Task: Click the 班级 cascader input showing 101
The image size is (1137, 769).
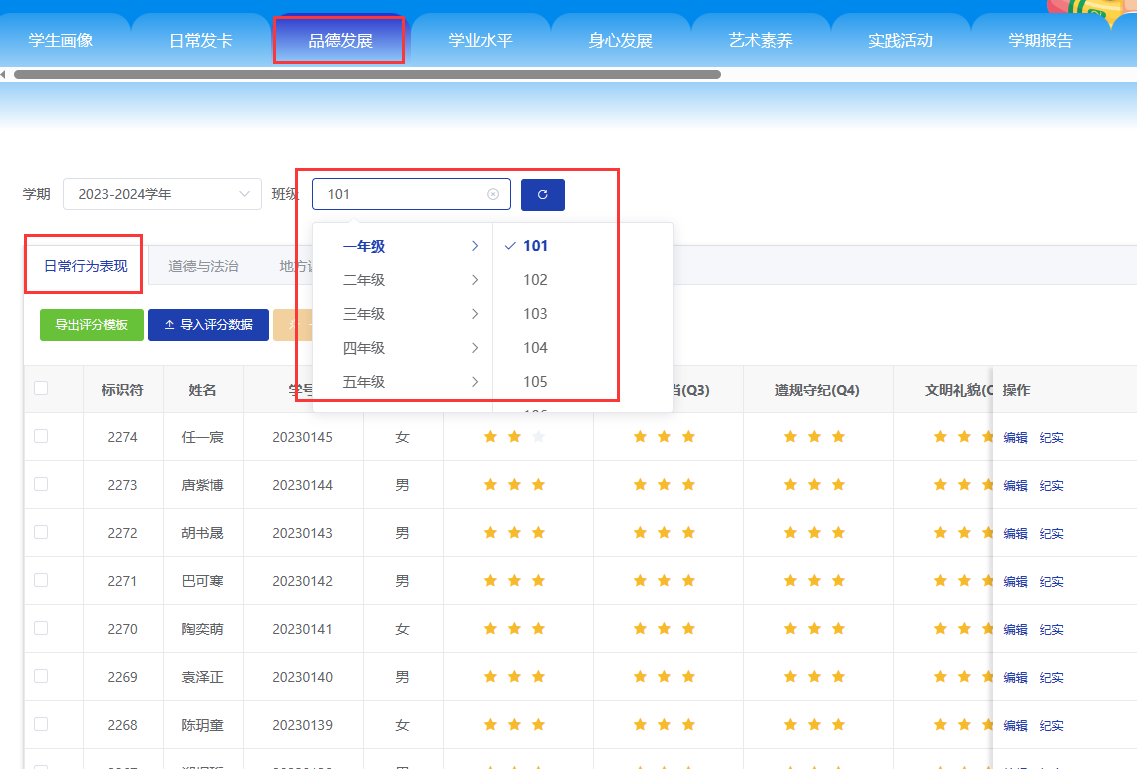Action: click(x=411, y=194)
